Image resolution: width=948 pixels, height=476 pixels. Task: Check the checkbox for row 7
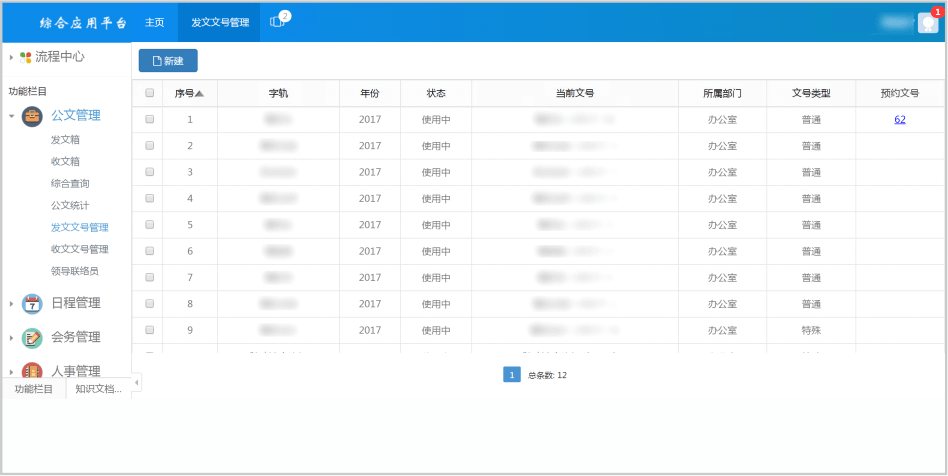150,277
